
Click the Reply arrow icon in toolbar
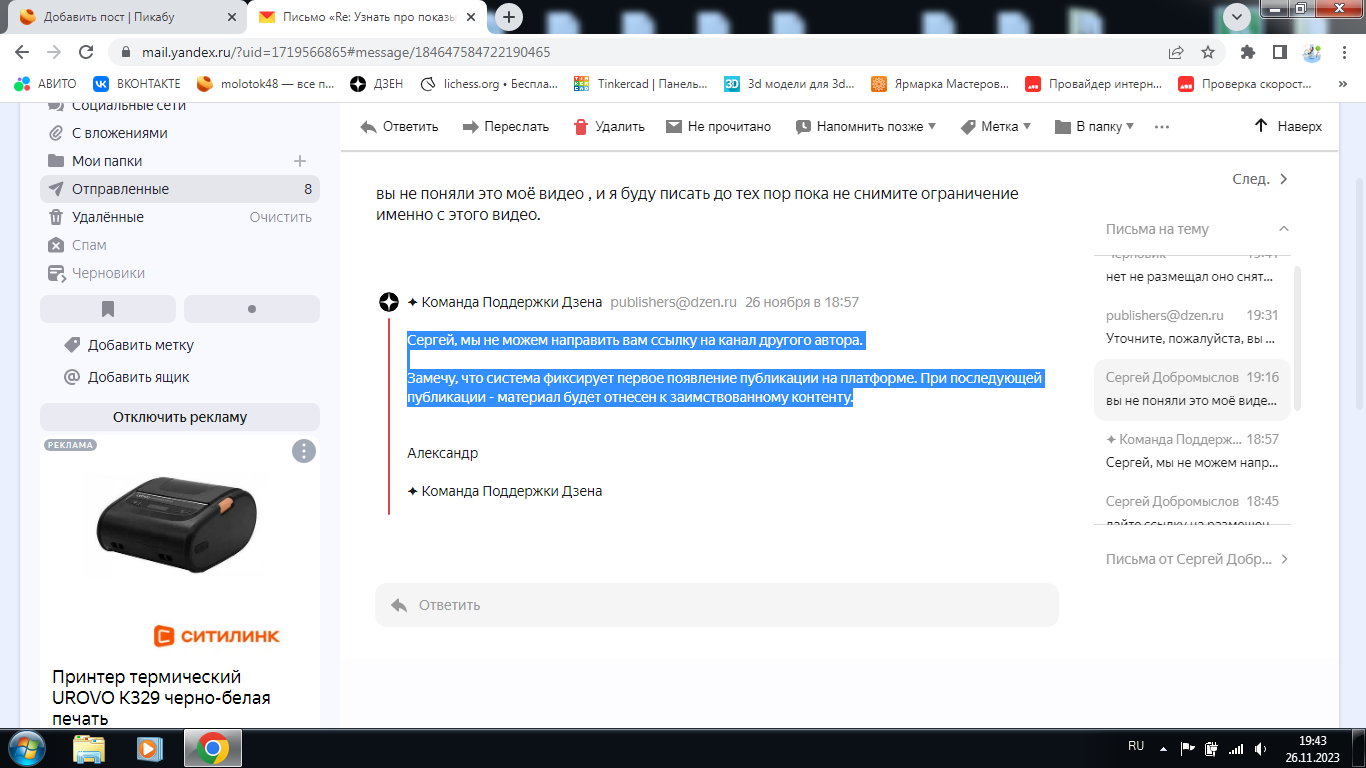point(368,127)
